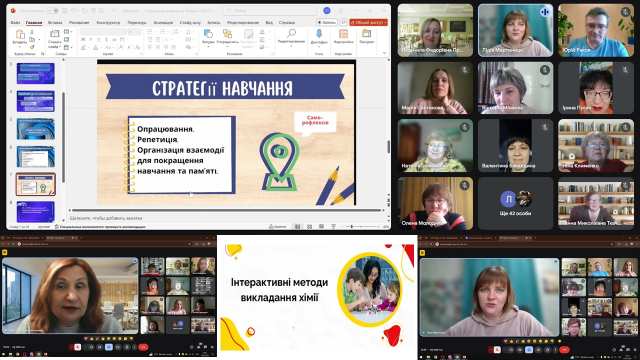Click the Диктофон microphone icon
Screen dimensions: 640x360
pos(319,37)
